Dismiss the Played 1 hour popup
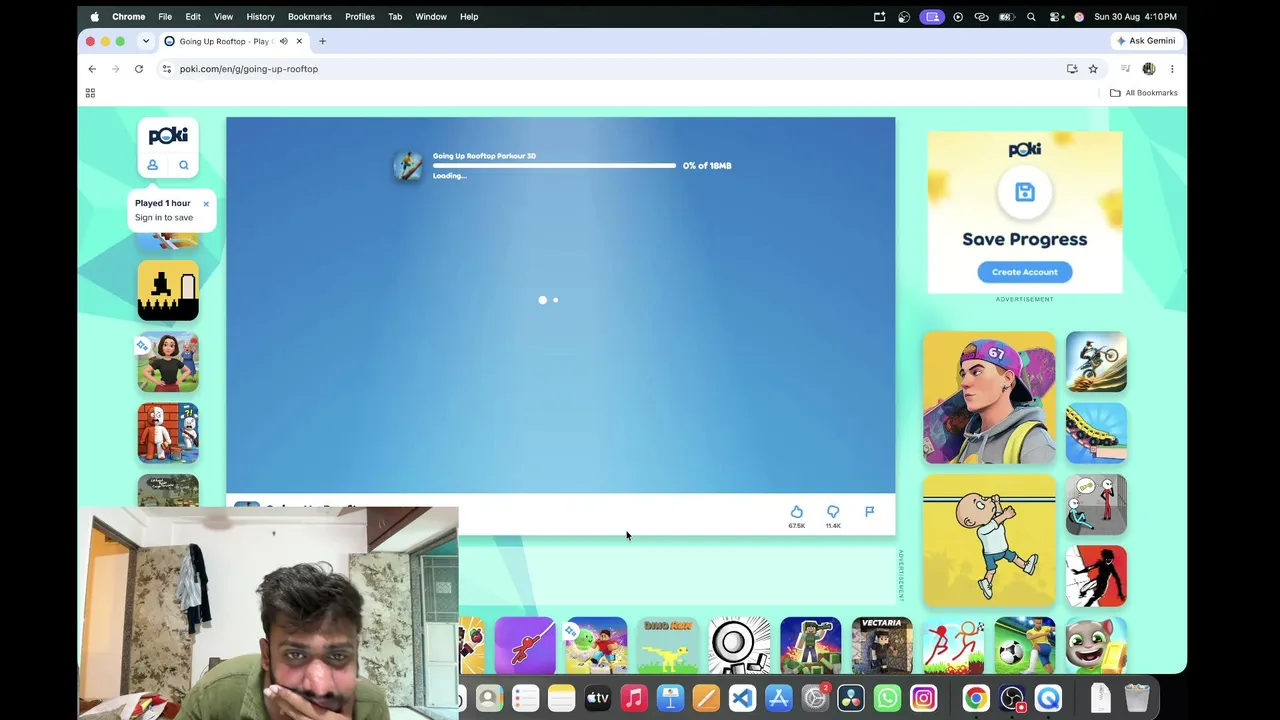This screenshot has width=1280, height=720. pos(206,204)
